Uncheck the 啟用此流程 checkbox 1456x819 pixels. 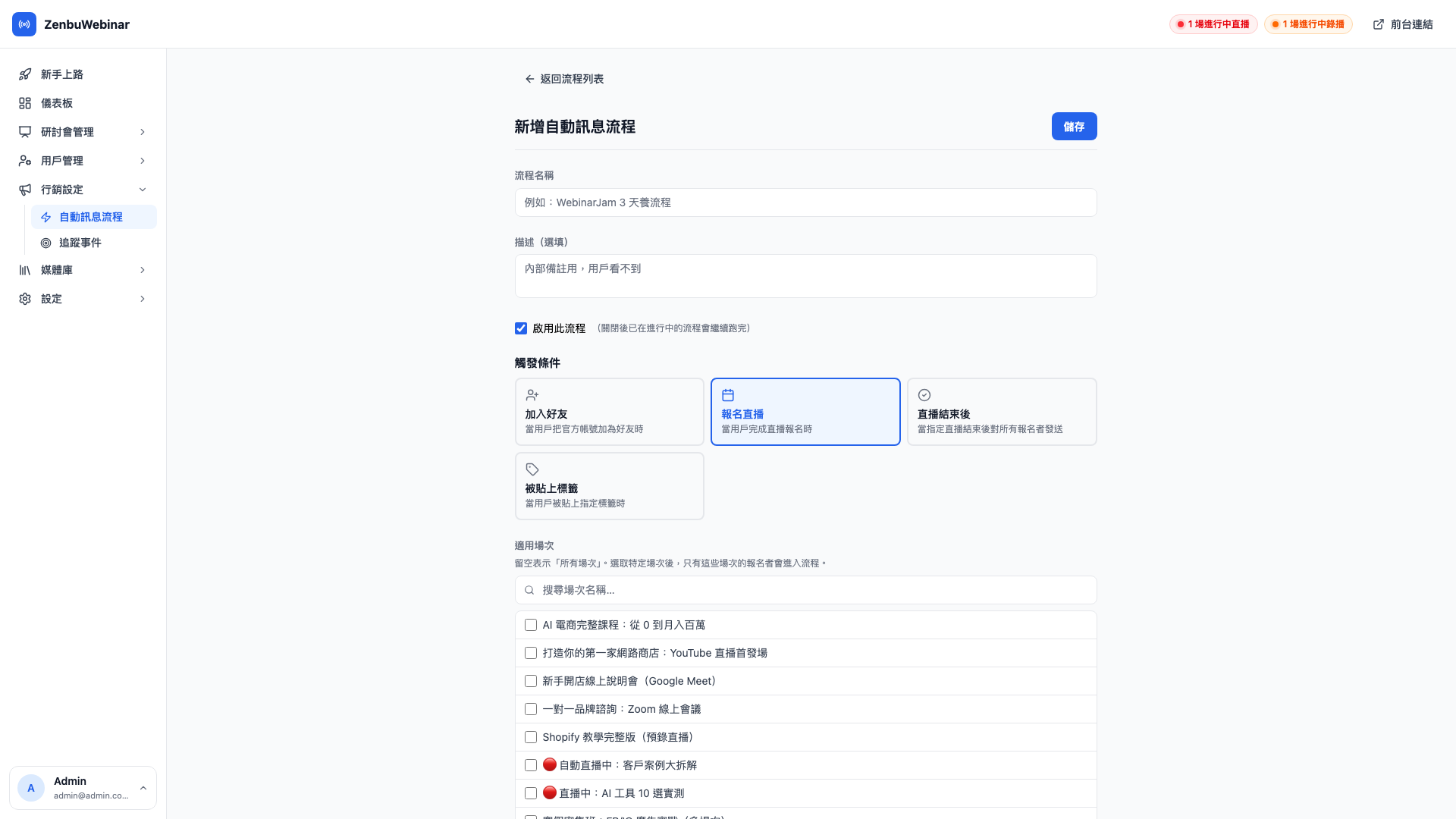pyautogui.click(x=521, y=328)
